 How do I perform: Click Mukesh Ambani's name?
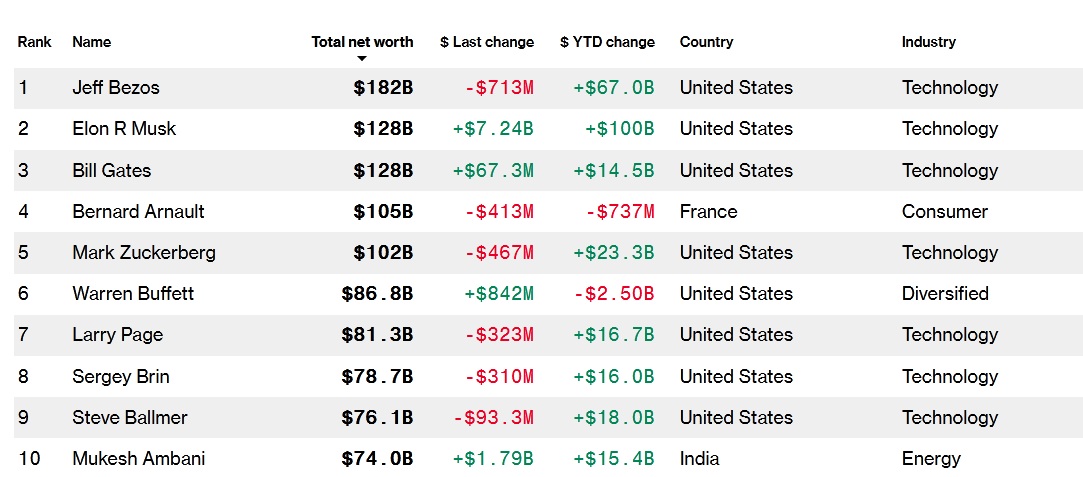[x=139, y=459]
